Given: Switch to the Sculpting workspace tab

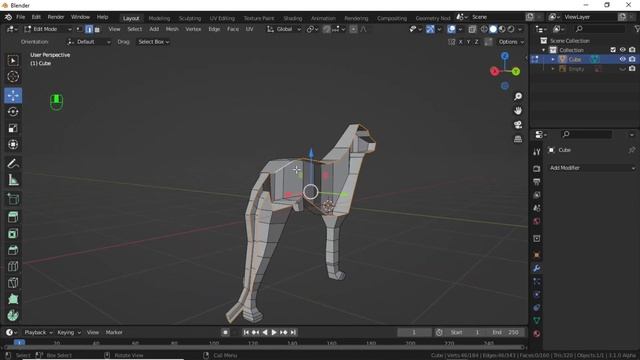Looking at the screenshot, I should point(190,18).
